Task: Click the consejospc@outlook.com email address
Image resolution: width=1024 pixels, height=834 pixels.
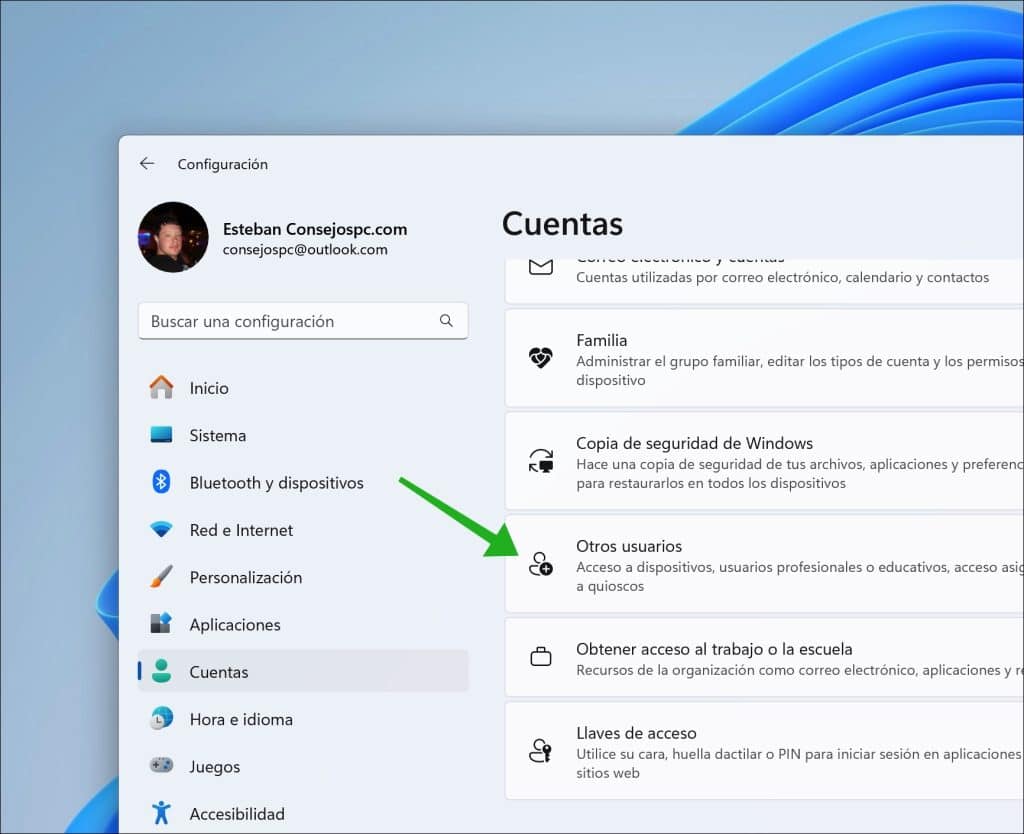Action: tap(305, 249)
